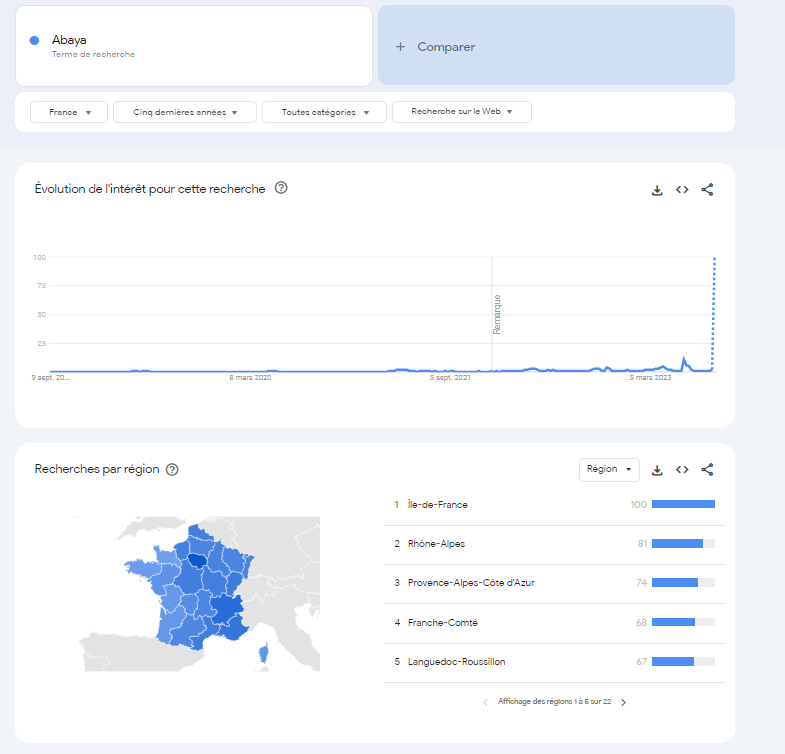Go to next page of regions
This screenshot has width=785, height=754.
coord(623,702)
